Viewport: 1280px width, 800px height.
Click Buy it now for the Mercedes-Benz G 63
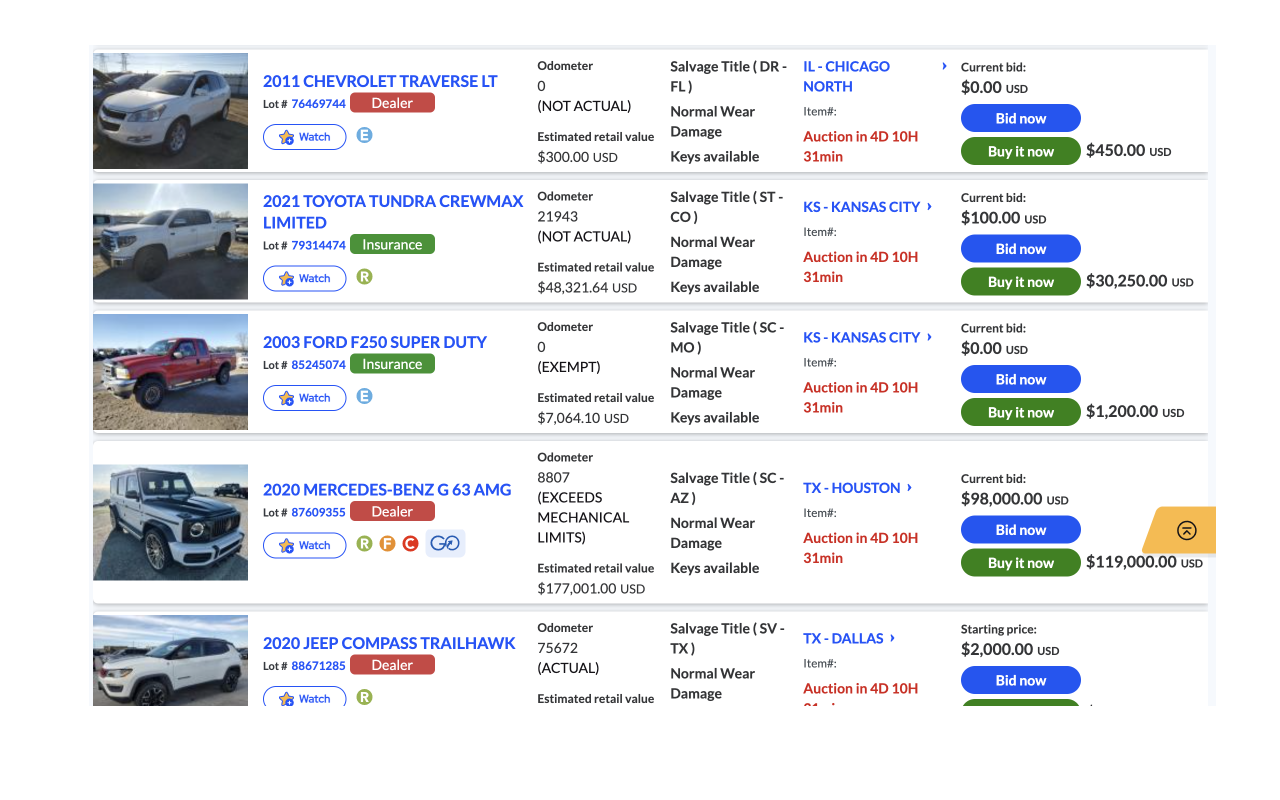(1021, 563)
